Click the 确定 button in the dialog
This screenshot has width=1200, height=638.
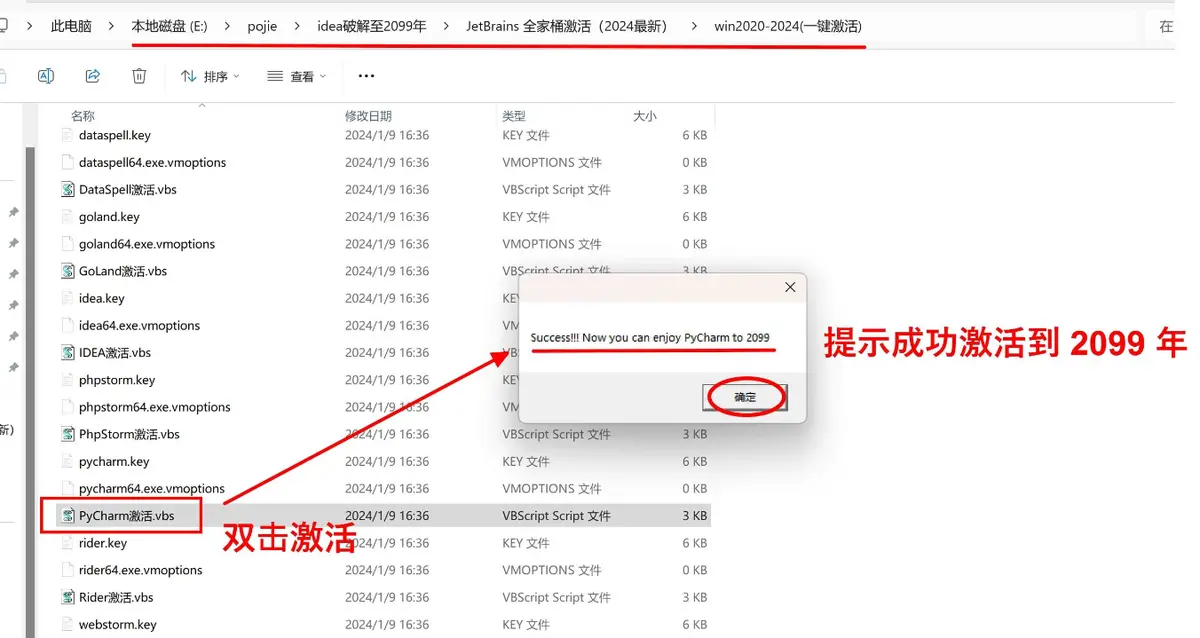(746, 397)
